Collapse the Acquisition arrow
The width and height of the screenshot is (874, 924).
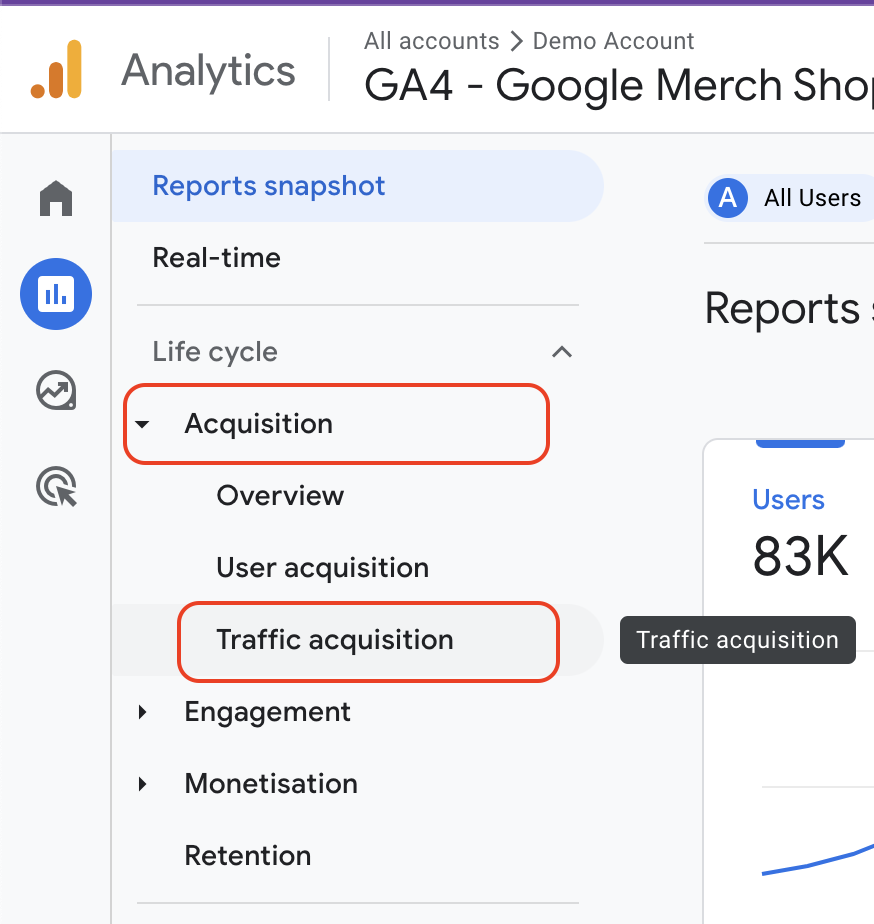(142, 424)
